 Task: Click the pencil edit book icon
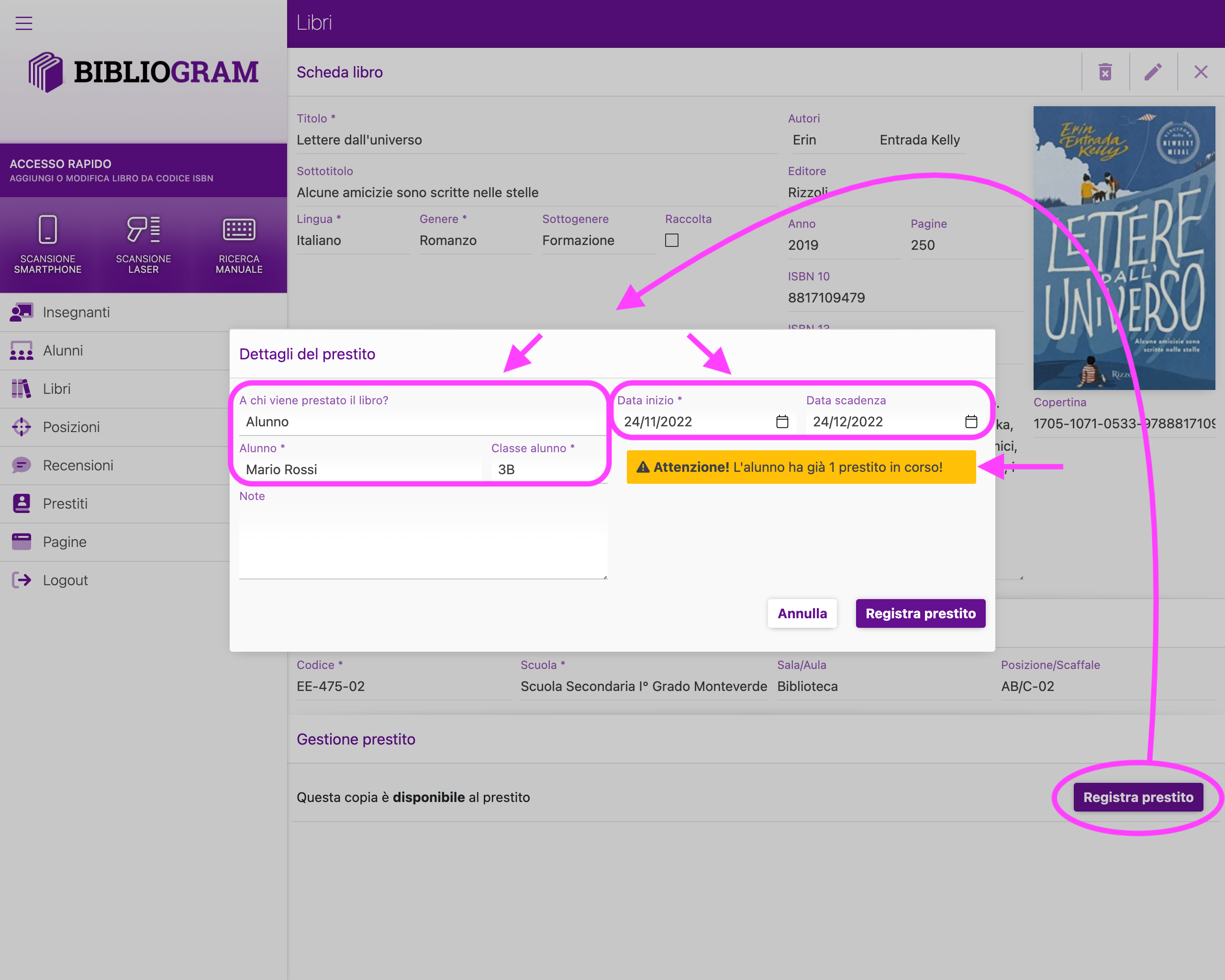pyautogui.click(x=1153, y=72)
